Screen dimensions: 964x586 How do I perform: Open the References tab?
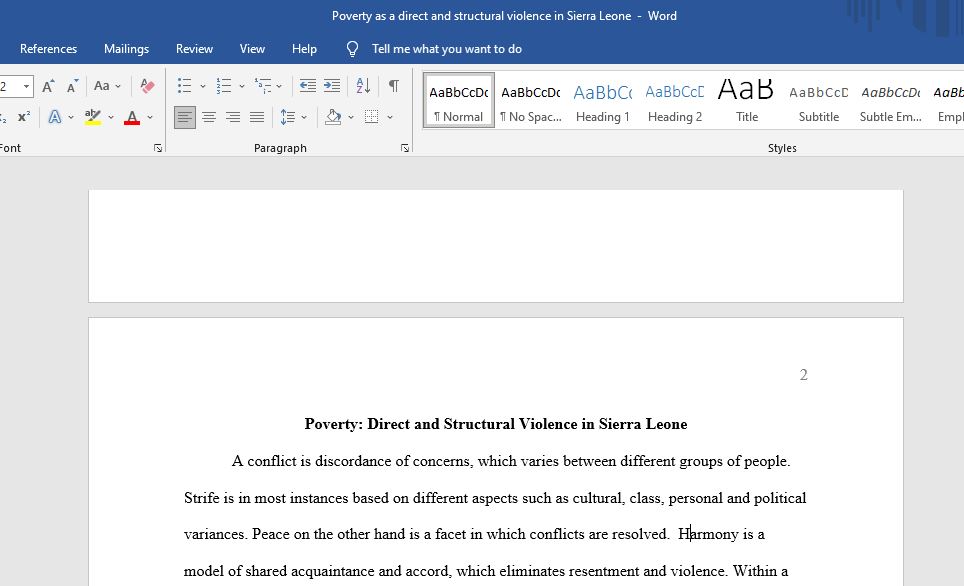(x=49, y=49)
